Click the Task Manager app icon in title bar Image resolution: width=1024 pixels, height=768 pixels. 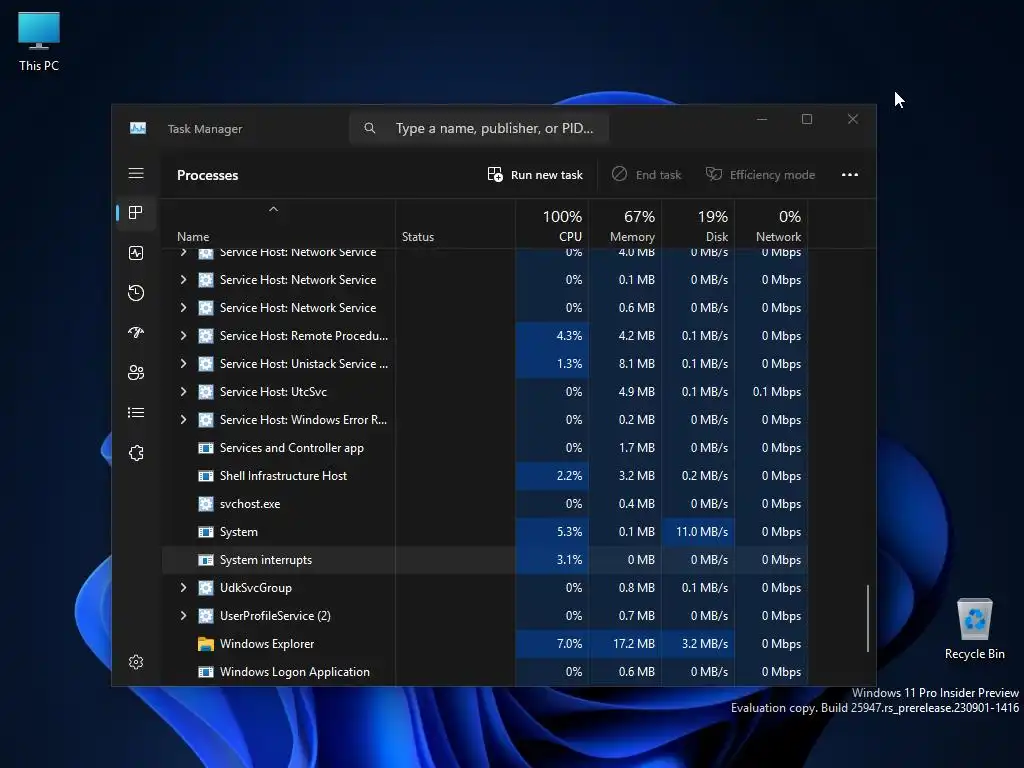(x=138, y=129)
